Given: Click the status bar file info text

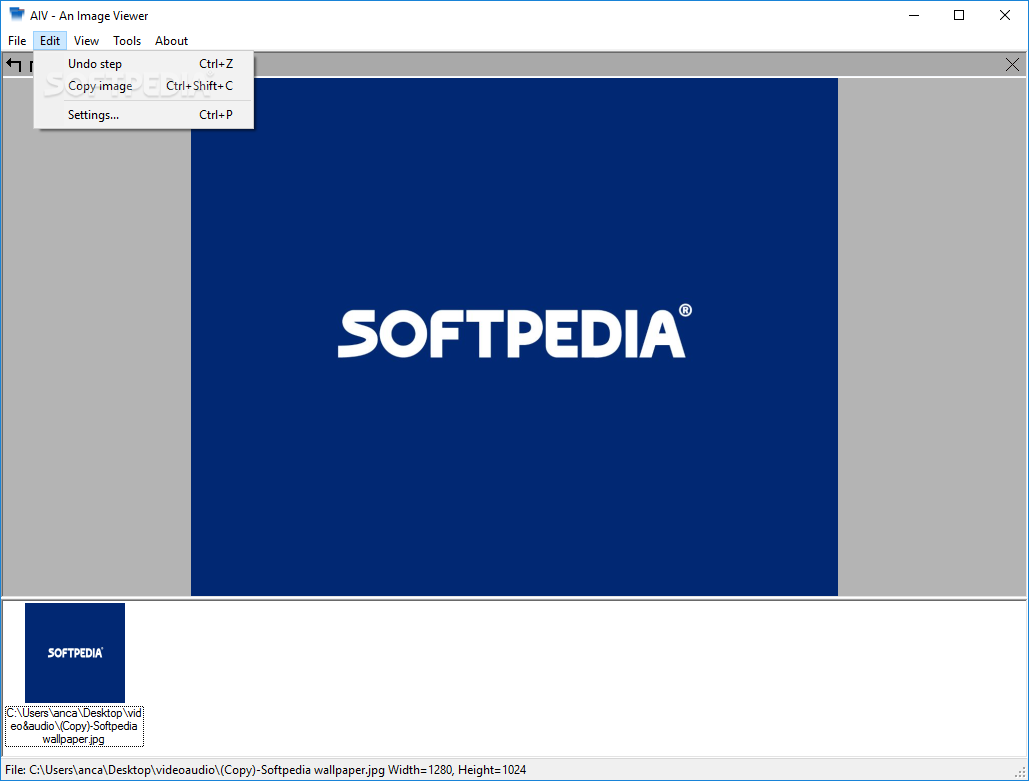Looking at the screenshot, I should [x=266, y=770].
